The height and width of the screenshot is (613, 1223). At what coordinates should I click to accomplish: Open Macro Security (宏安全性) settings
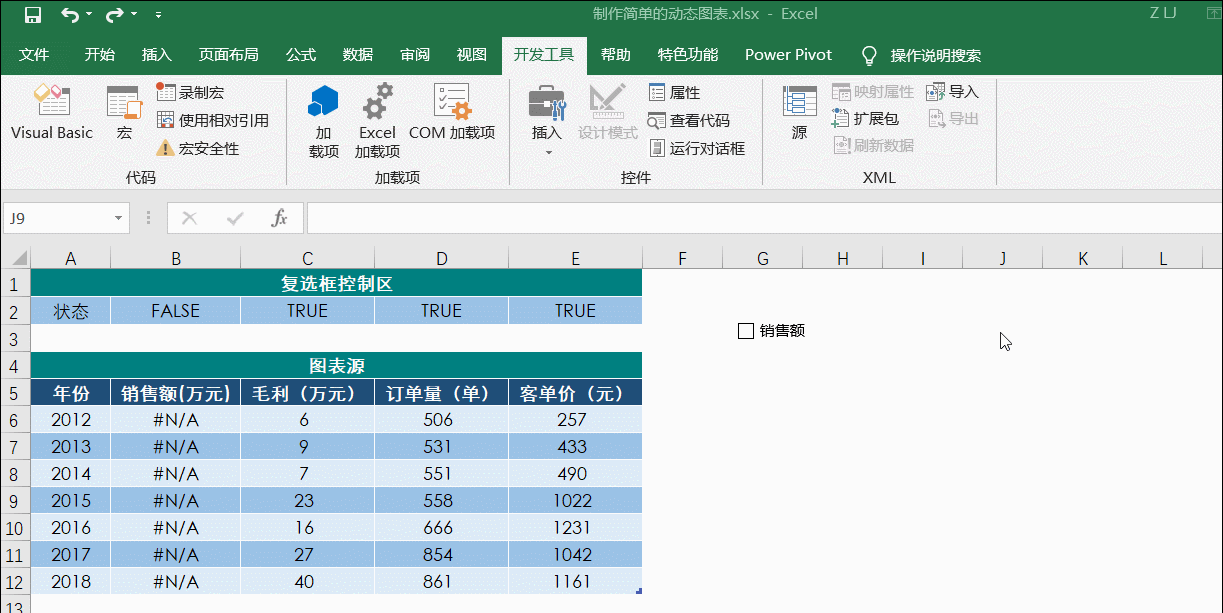pyautogui.click(x=198, y=148)
